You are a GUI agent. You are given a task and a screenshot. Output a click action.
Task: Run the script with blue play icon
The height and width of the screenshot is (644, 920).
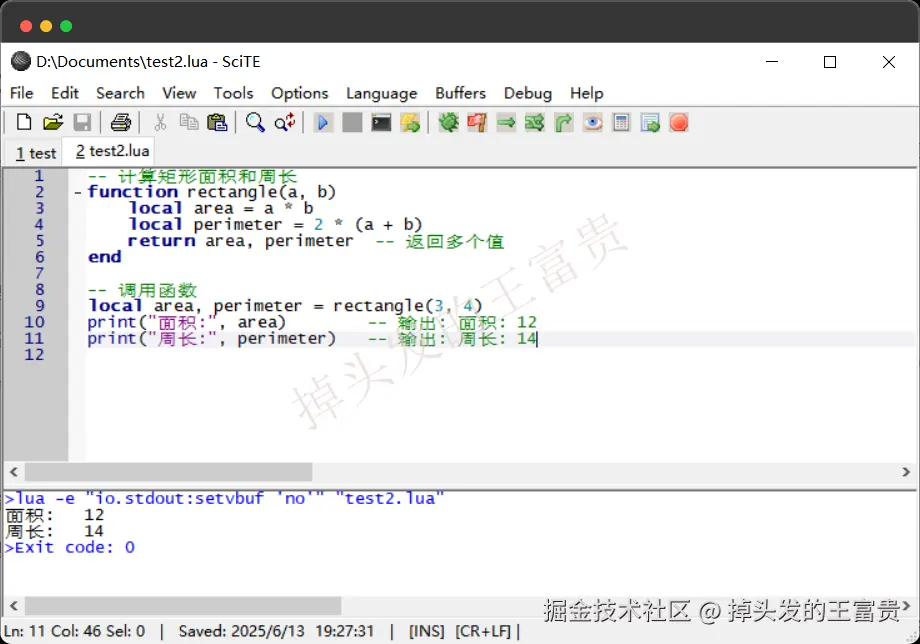[322, 122]
